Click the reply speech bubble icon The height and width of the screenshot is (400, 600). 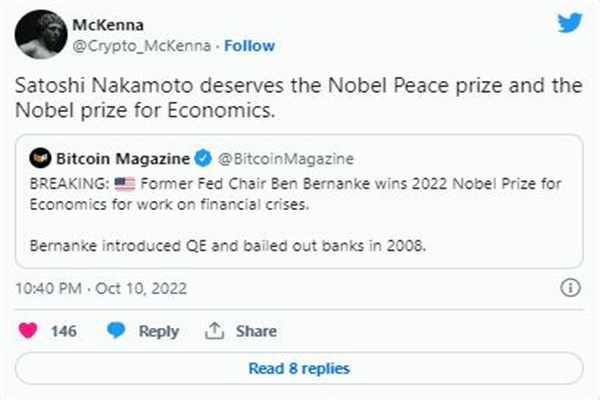coord(117,331)
